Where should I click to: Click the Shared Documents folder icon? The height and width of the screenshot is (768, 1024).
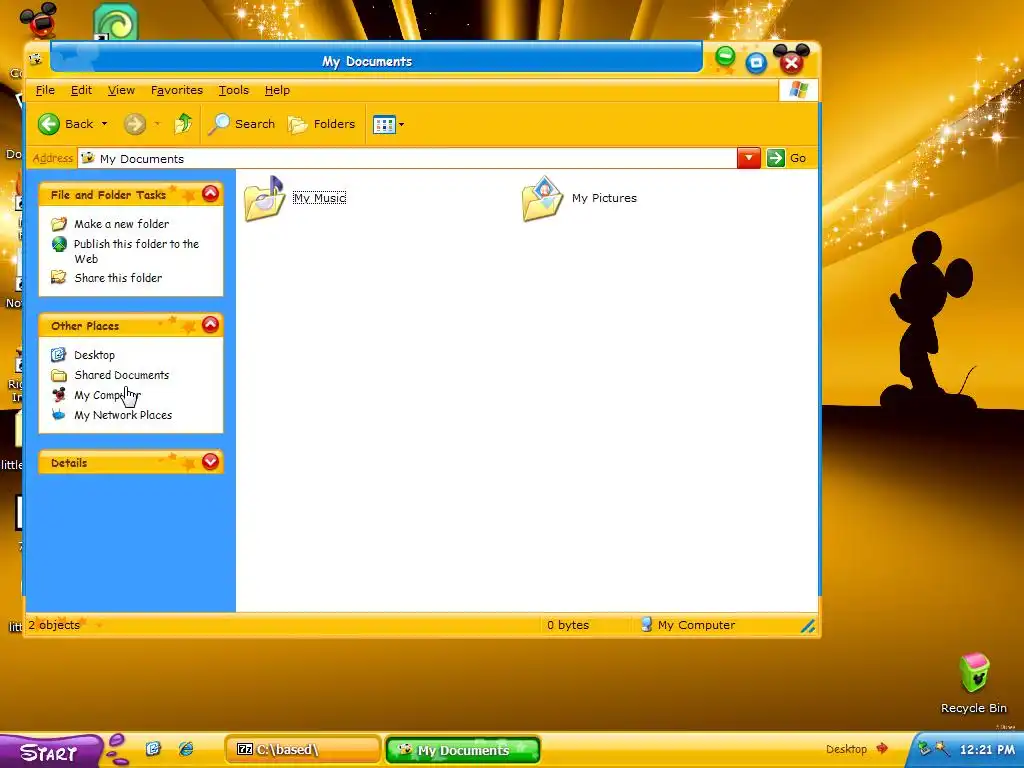coord(59,375)
